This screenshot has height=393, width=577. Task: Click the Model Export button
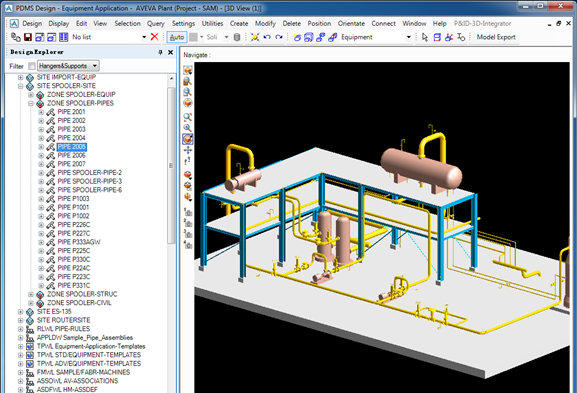coord(496,37)
